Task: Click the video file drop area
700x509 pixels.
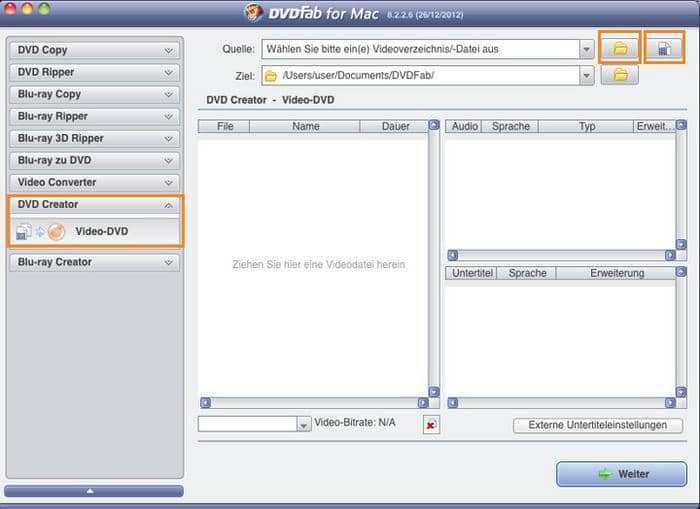Action: coord(313,265)
